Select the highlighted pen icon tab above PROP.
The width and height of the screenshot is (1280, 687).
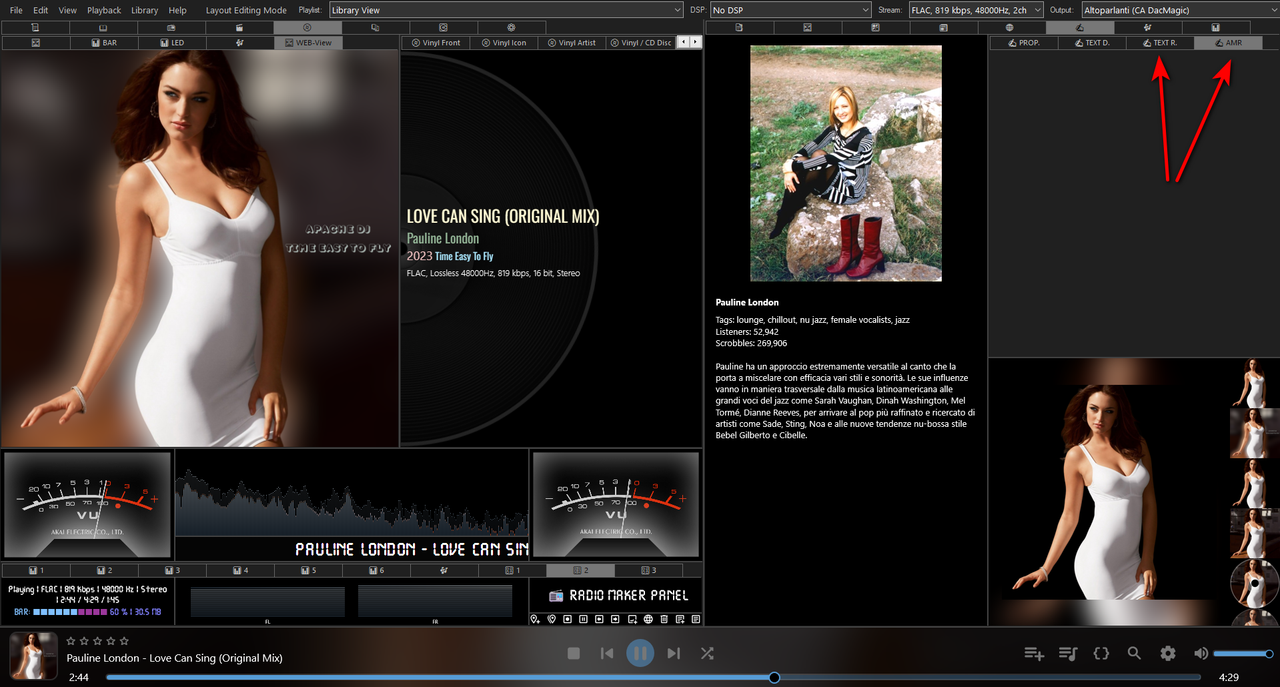1079,27
